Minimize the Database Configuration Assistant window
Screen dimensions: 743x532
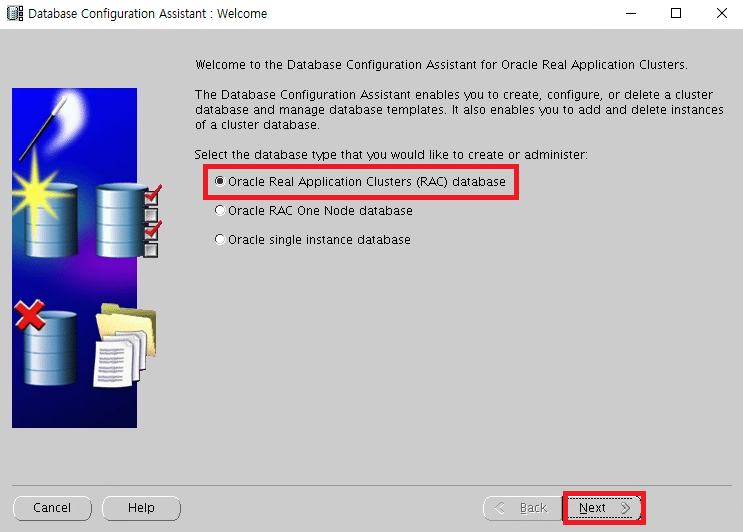click(631, 13)
